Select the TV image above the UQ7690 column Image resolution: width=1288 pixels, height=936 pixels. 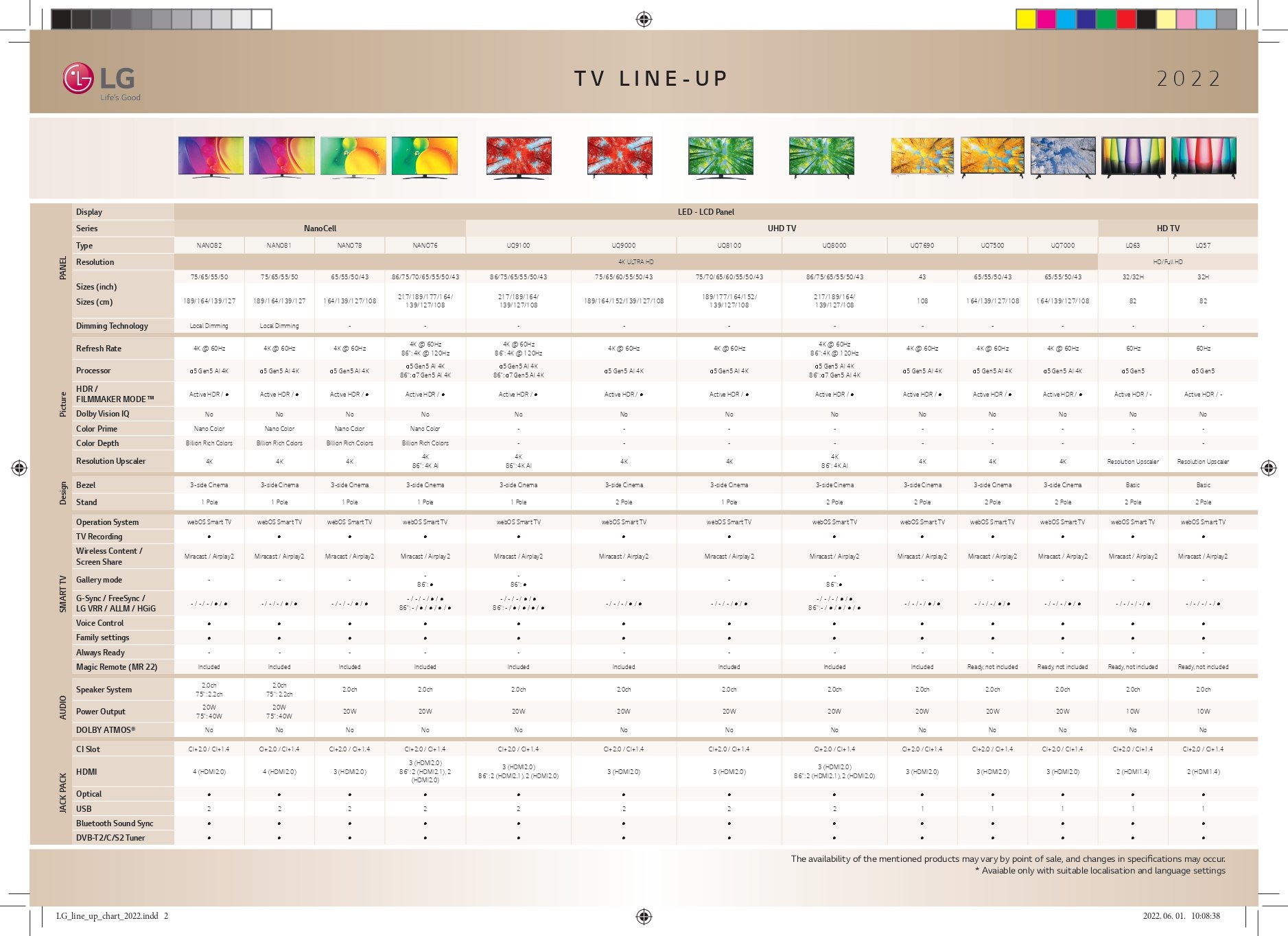coord(922,157)
